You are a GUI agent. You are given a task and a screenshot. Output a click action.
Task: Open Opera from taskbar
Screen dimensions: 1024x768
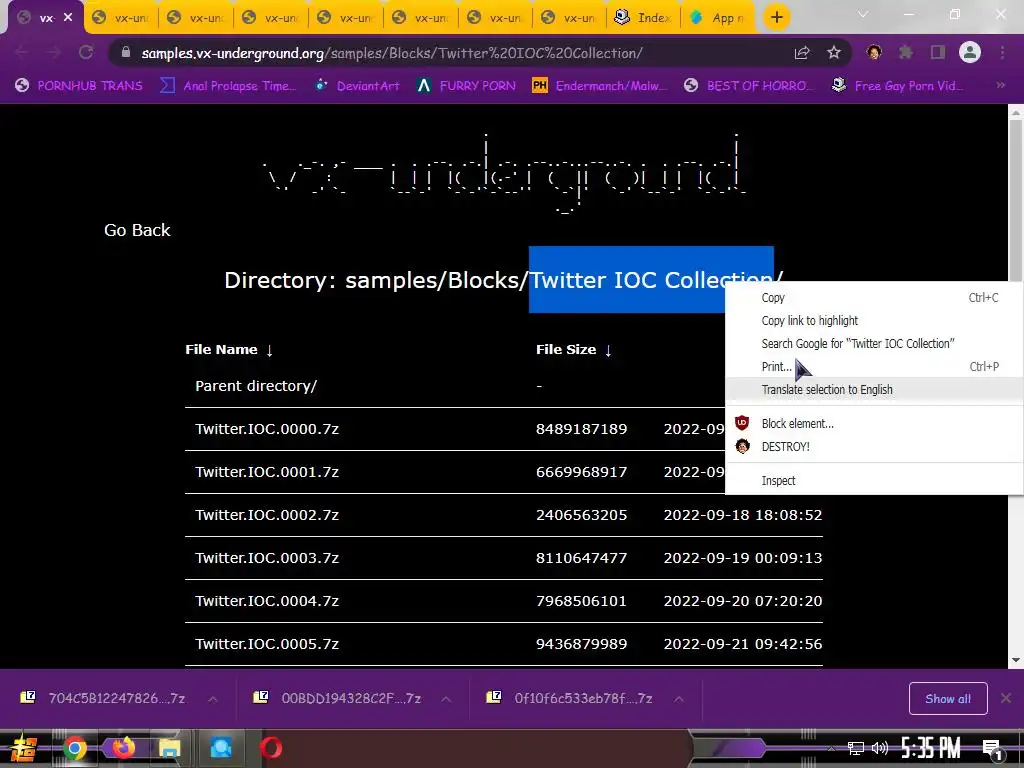[x=271, y=748]
